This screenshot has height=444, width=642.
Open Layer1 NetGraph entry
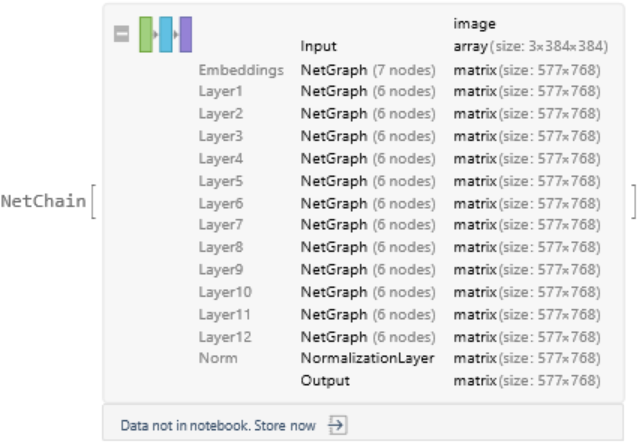(368, 91)
